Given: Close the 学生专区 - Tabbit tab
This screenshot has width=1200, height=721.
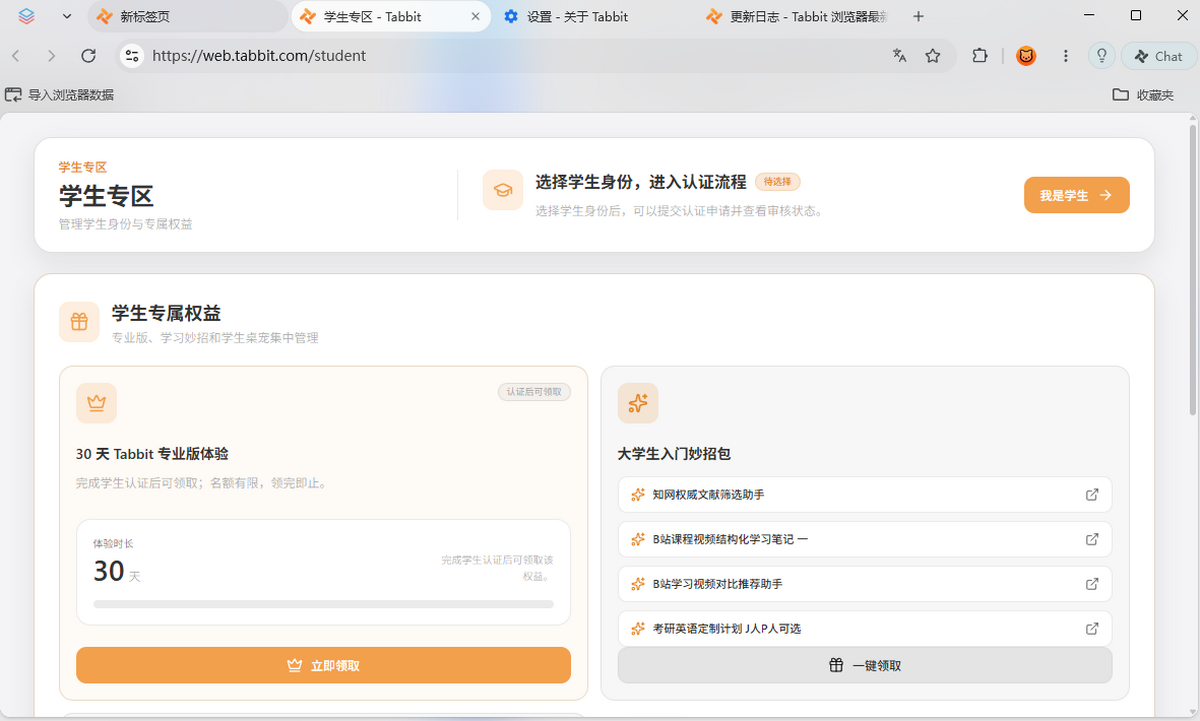Looking at the screenshot, I should pyautogui.click(x=476, y=16).
